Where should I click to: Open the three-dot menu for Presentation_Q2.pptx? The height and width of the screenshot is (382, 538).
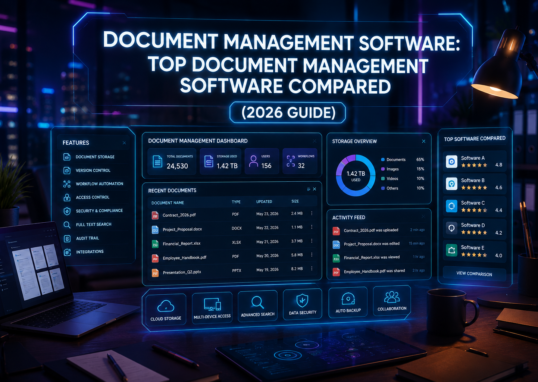click(312, 269)
